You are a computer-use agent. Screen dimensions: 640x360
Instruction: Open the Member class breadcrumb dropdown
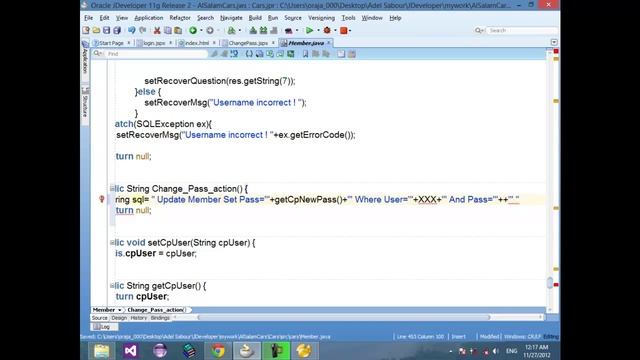(x=120, y=310)
